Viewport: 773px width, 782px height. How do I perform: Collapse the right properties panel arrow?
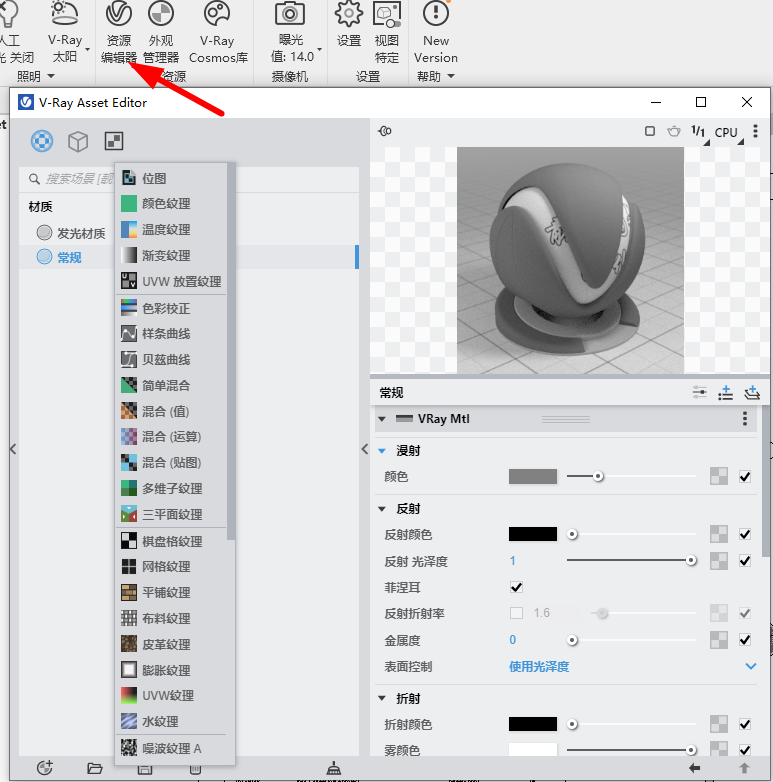pos(365,449)
